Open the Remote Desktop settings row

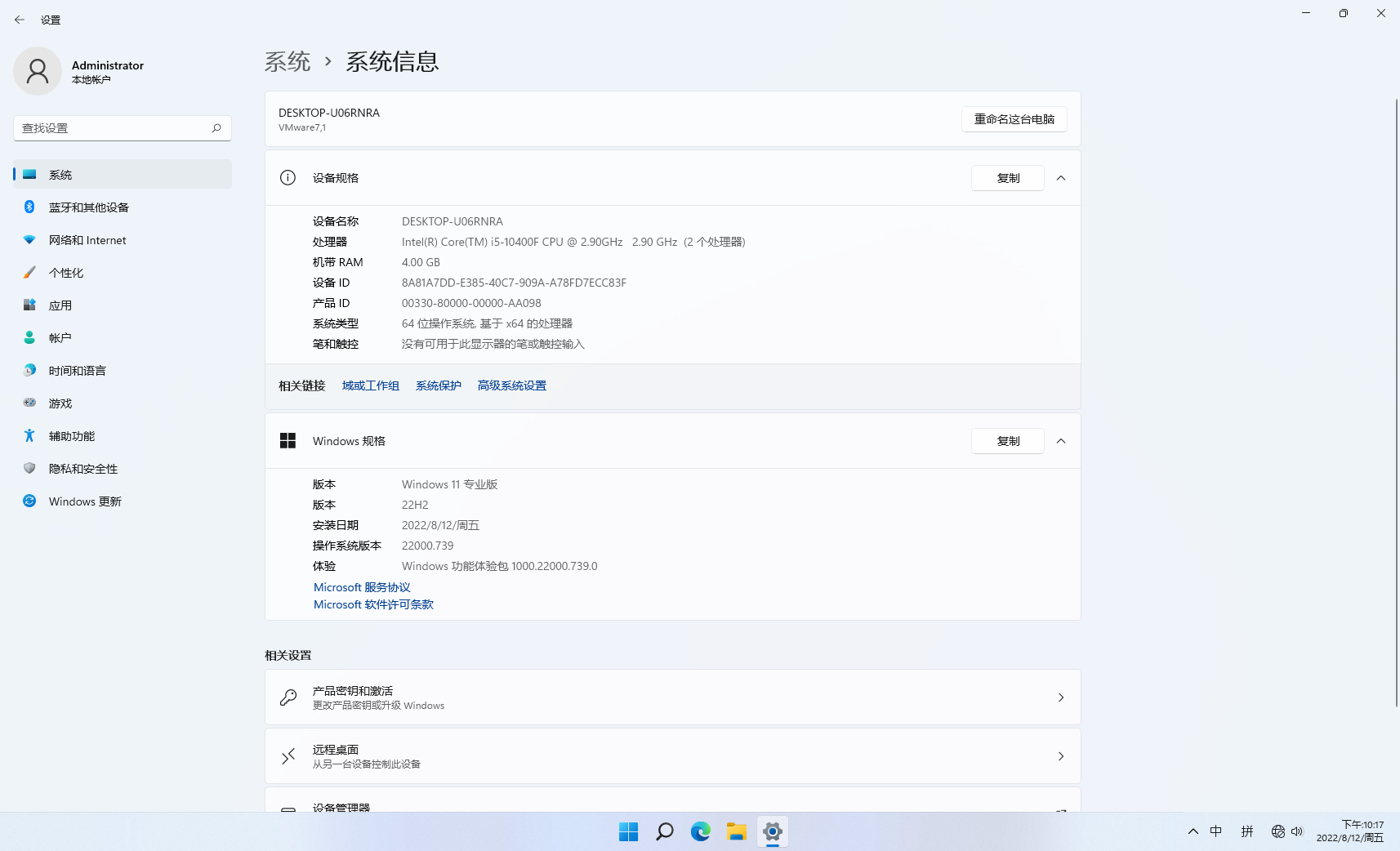[672, 756]
